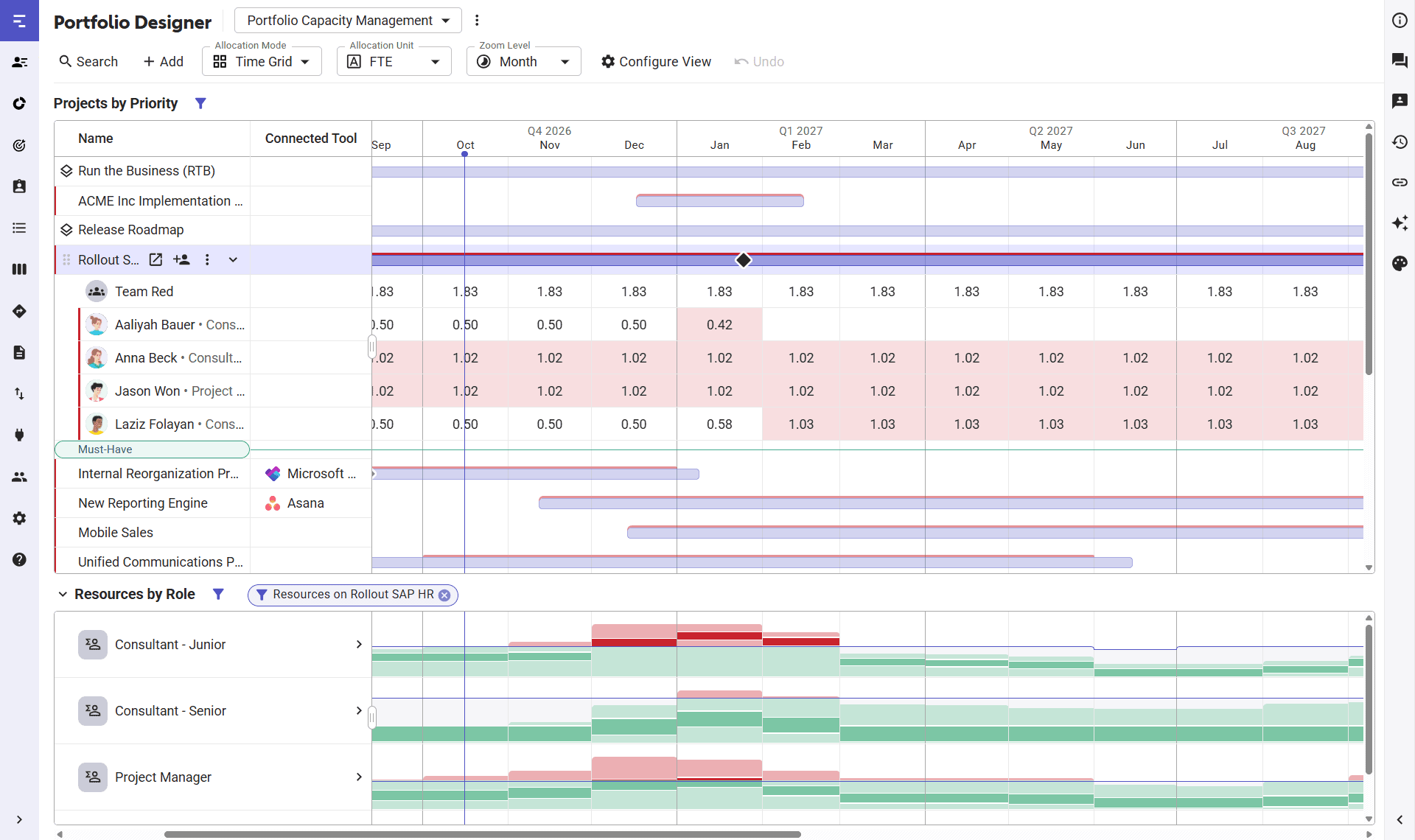Open more options for Rollout SAP HR row
This screenshot has height=840, width=1415.
pyautogui.click(x=207, y=259)
